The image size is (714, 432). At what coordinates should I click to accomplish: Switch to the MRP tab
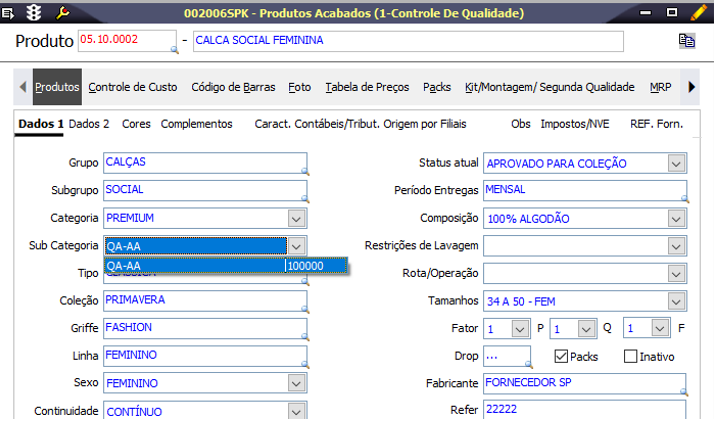point(660,87)
